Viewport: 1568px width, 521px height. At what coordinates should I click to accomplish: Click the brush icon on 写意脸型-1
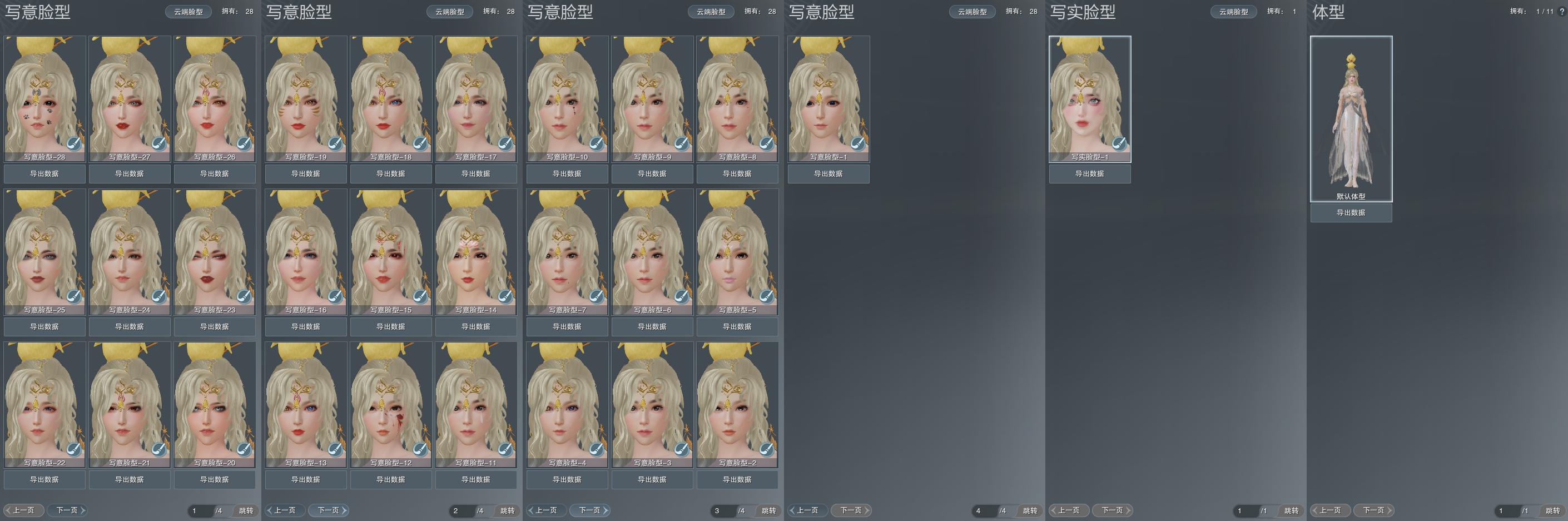(857, 143)
